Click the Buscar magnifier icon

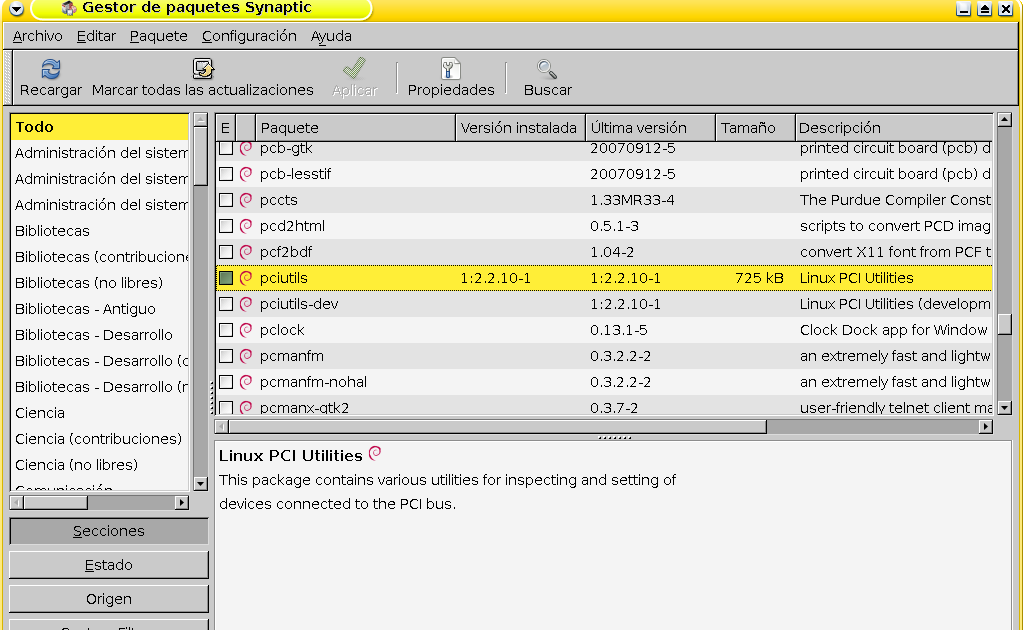click(547, 68)
